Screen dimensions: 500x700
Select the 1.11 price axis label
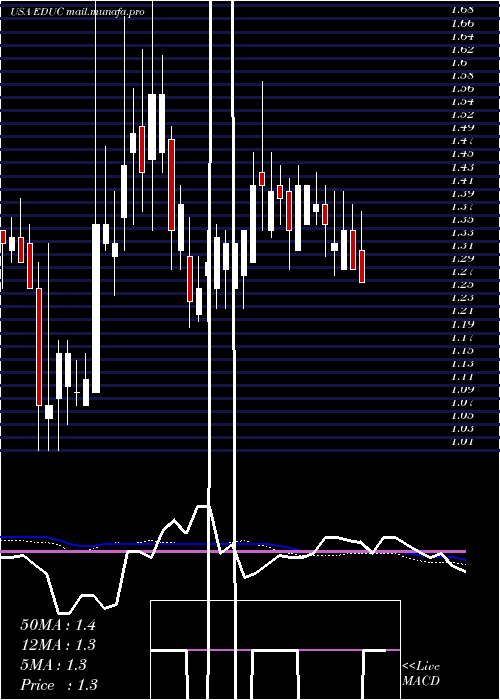tap(462, 376)
